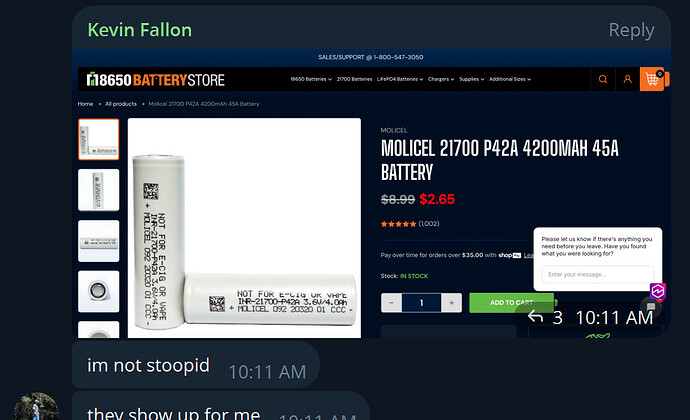The width and height of the screenshot is (690, 420).
Task: Click the 18650 Battery Store logo
Action: [155, 80]
